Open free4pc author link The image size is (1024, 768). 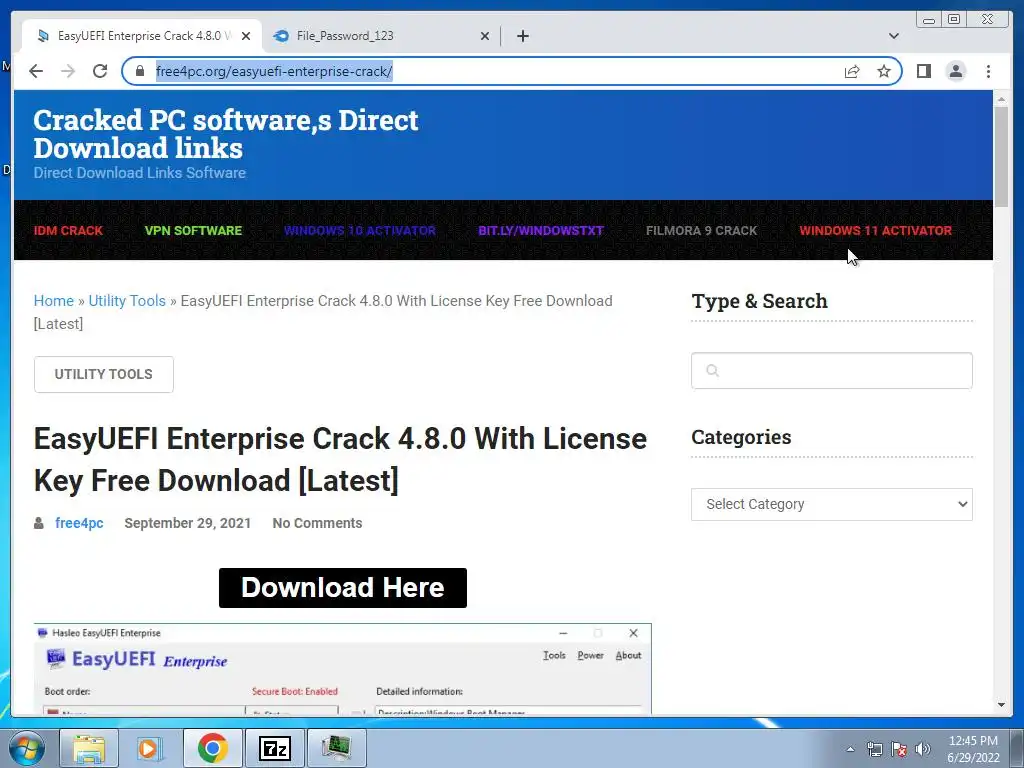tap(79, 523)
